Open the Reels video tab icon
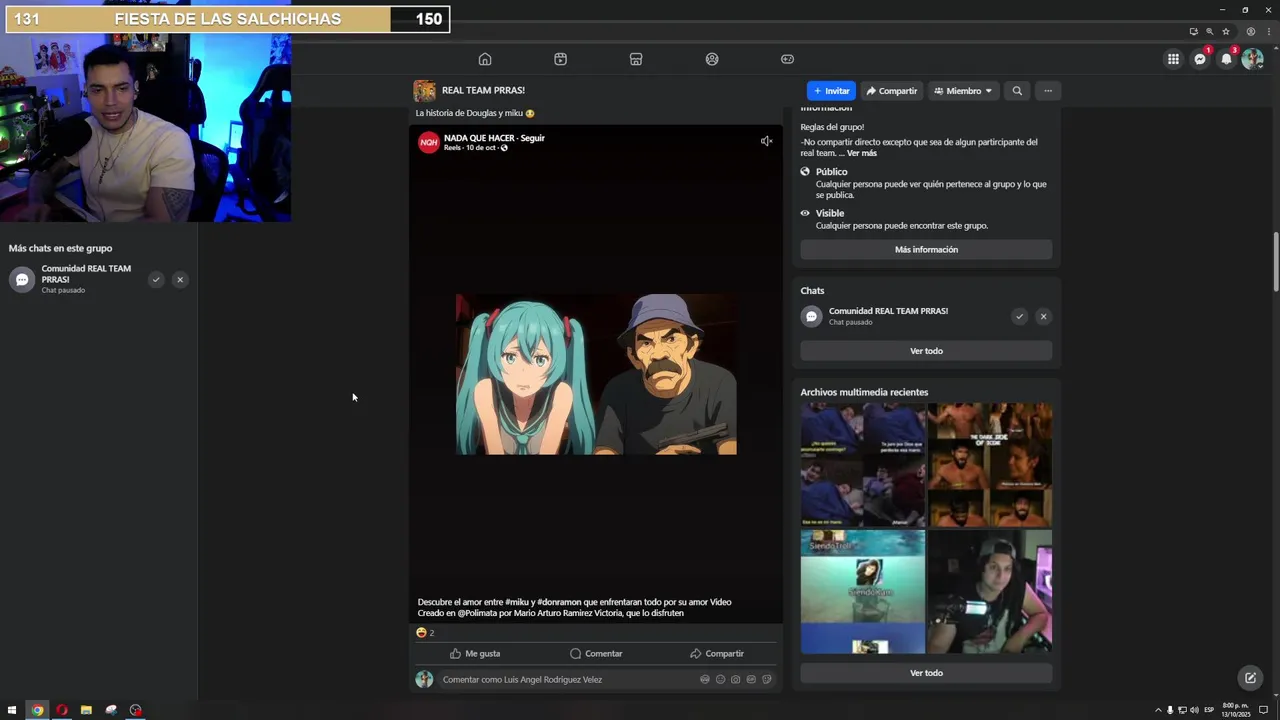Viewport: 1280px width, 720px height. click(560, 59)
